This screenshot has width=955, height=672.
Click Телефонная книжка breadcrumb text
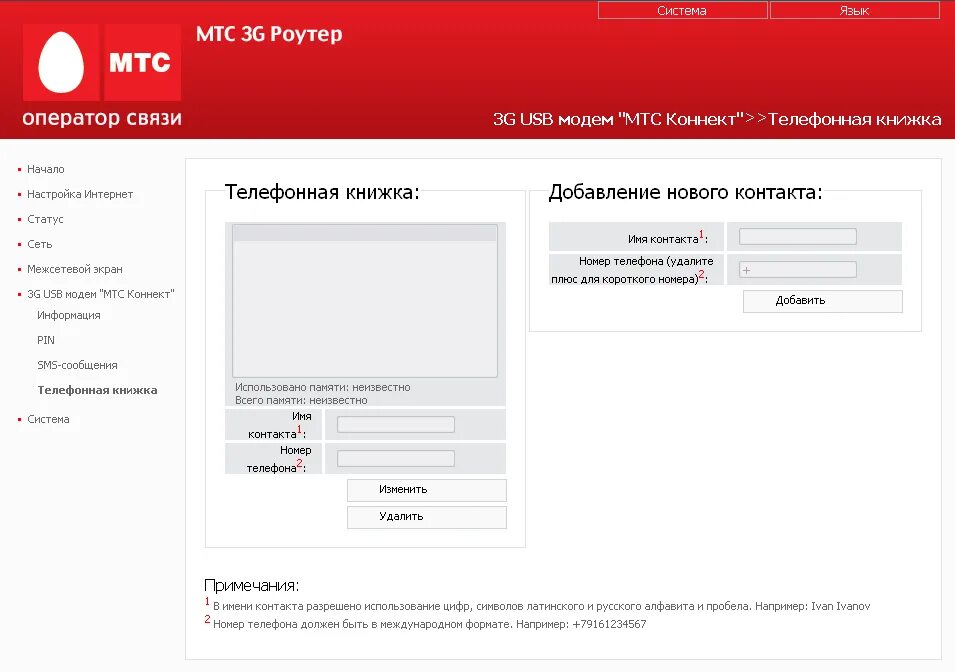pyautogui.click(x=855, y=119)
